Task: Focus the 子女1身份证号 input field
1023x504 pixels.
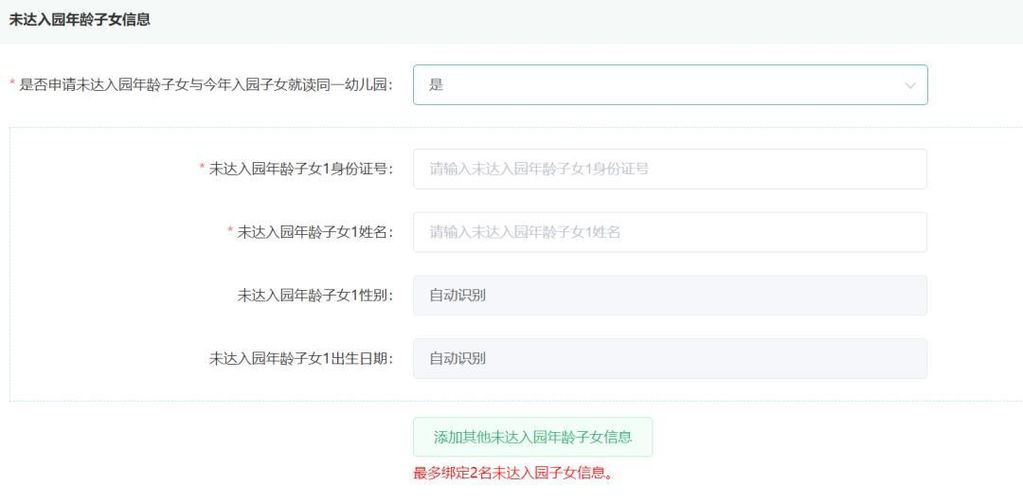Action: (x=669, y=169)
